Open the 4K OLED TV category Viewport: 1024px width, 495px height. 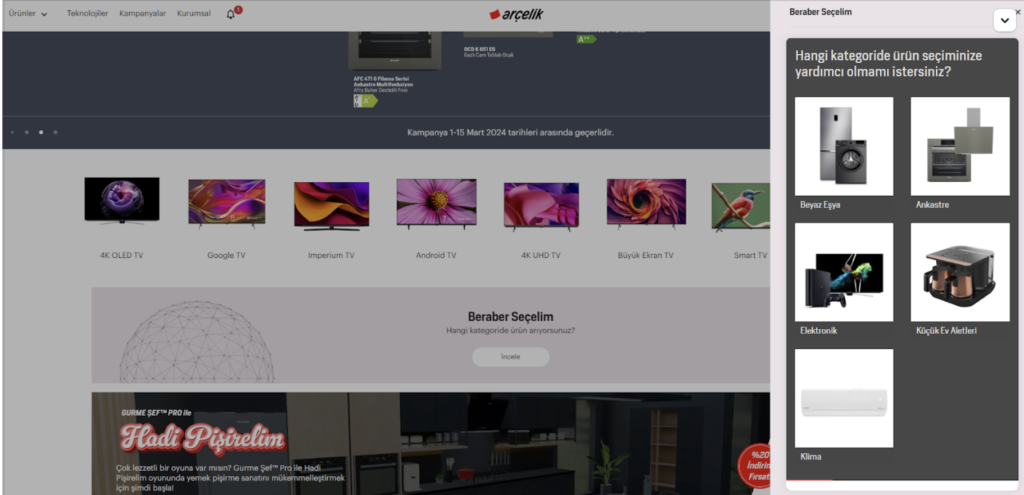point(121,219)
